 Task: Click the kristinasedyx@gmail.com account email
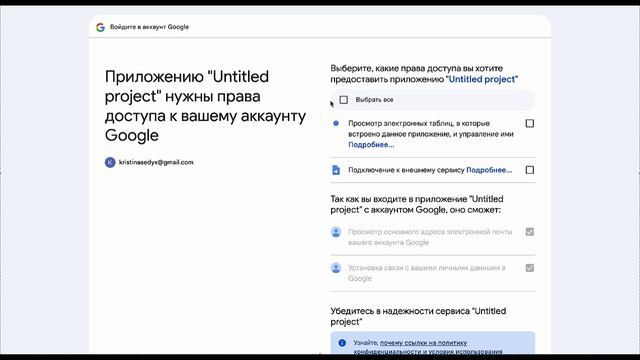156,162
